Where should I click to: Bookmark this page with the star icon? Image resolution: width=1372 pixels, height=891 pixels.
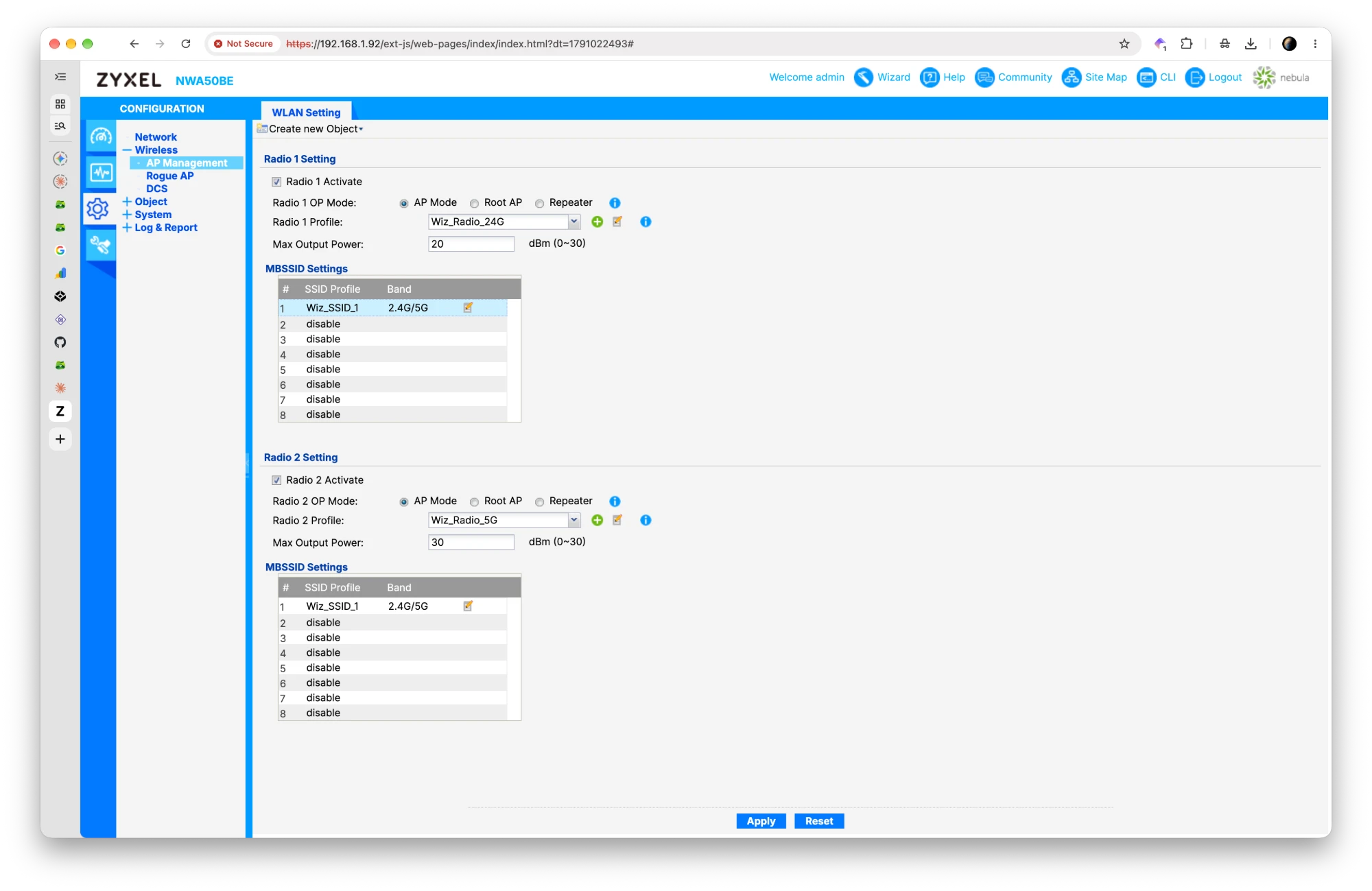(1124, 44)
